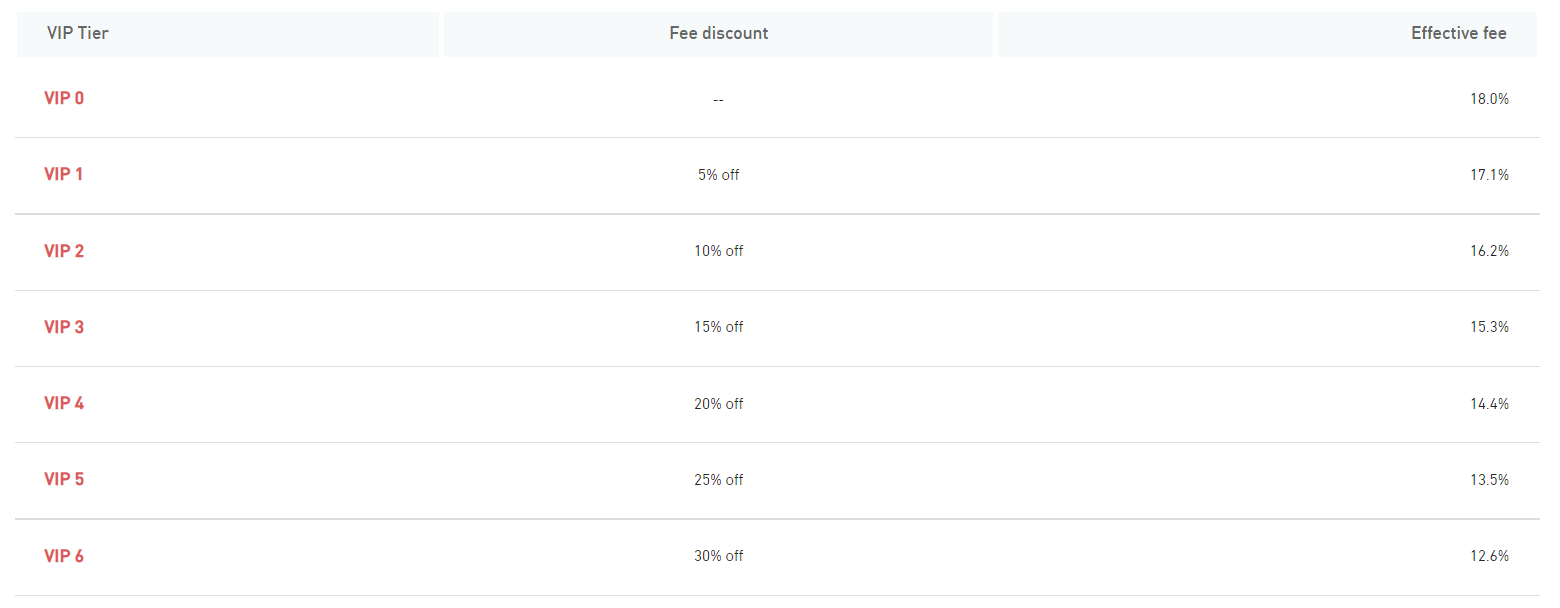Screen dimensions: 1560x608
Task: Select the VIP 5 tier label
Action: tap(64, 479)
